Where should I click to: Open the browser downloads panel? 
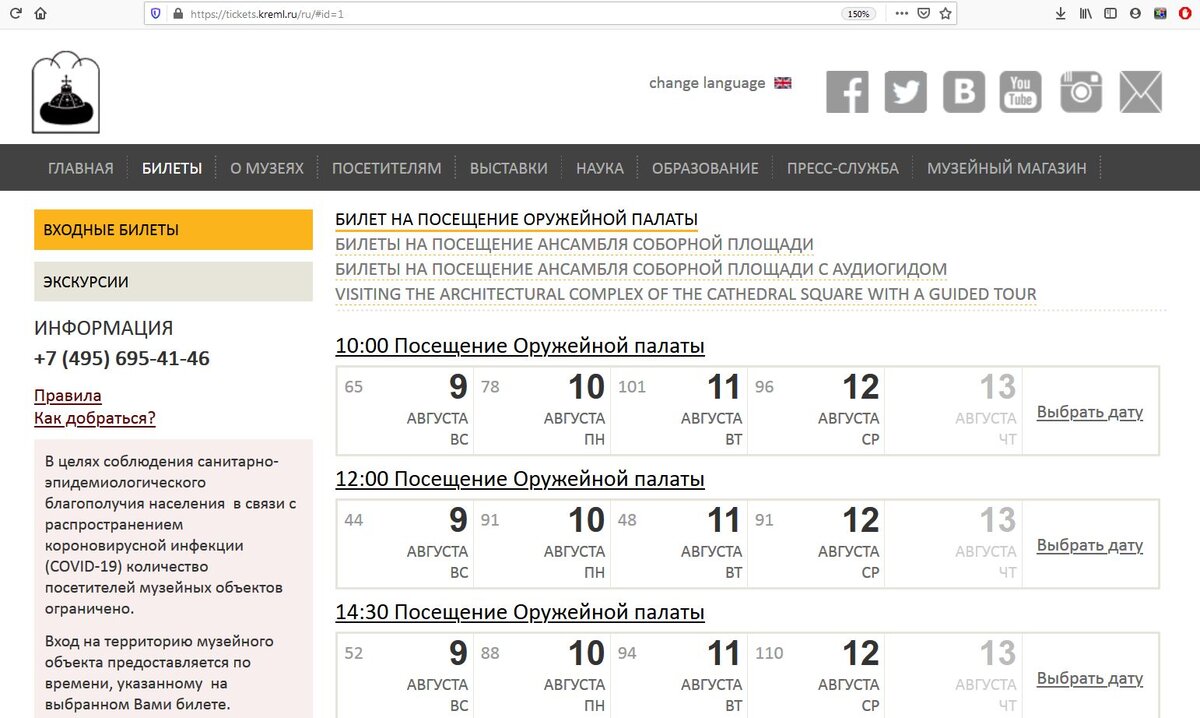[x=1061, y=14]
